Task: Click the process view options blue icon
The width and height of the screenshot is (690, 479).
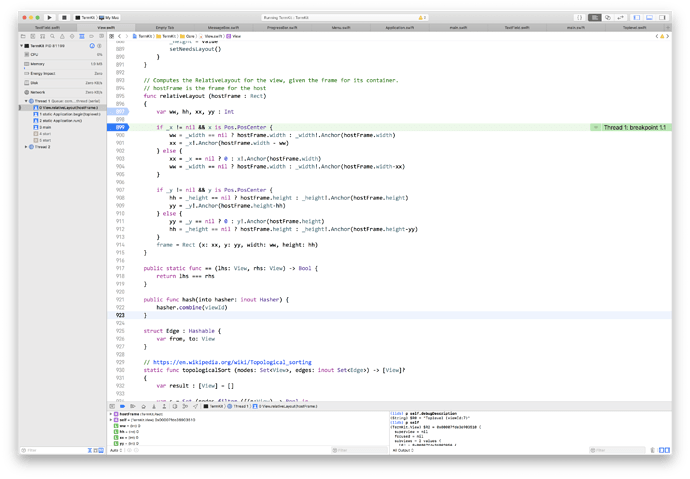Action: tap(92, 46)
